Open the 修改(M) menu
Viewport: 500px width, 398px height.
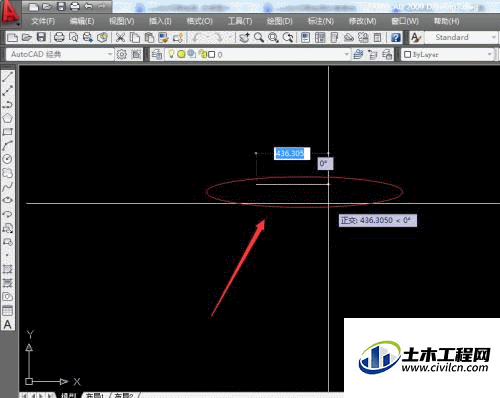(363, 21)
